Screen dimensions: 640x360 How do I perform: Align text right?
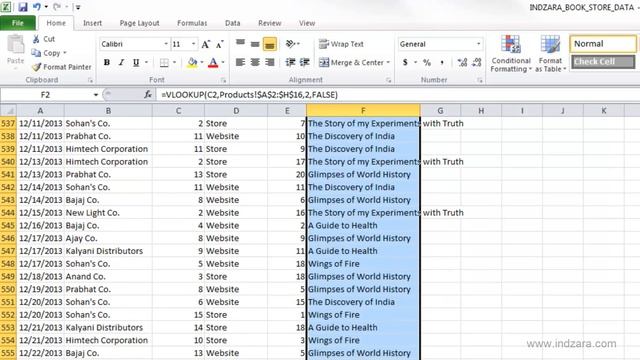tap(270, 62)
